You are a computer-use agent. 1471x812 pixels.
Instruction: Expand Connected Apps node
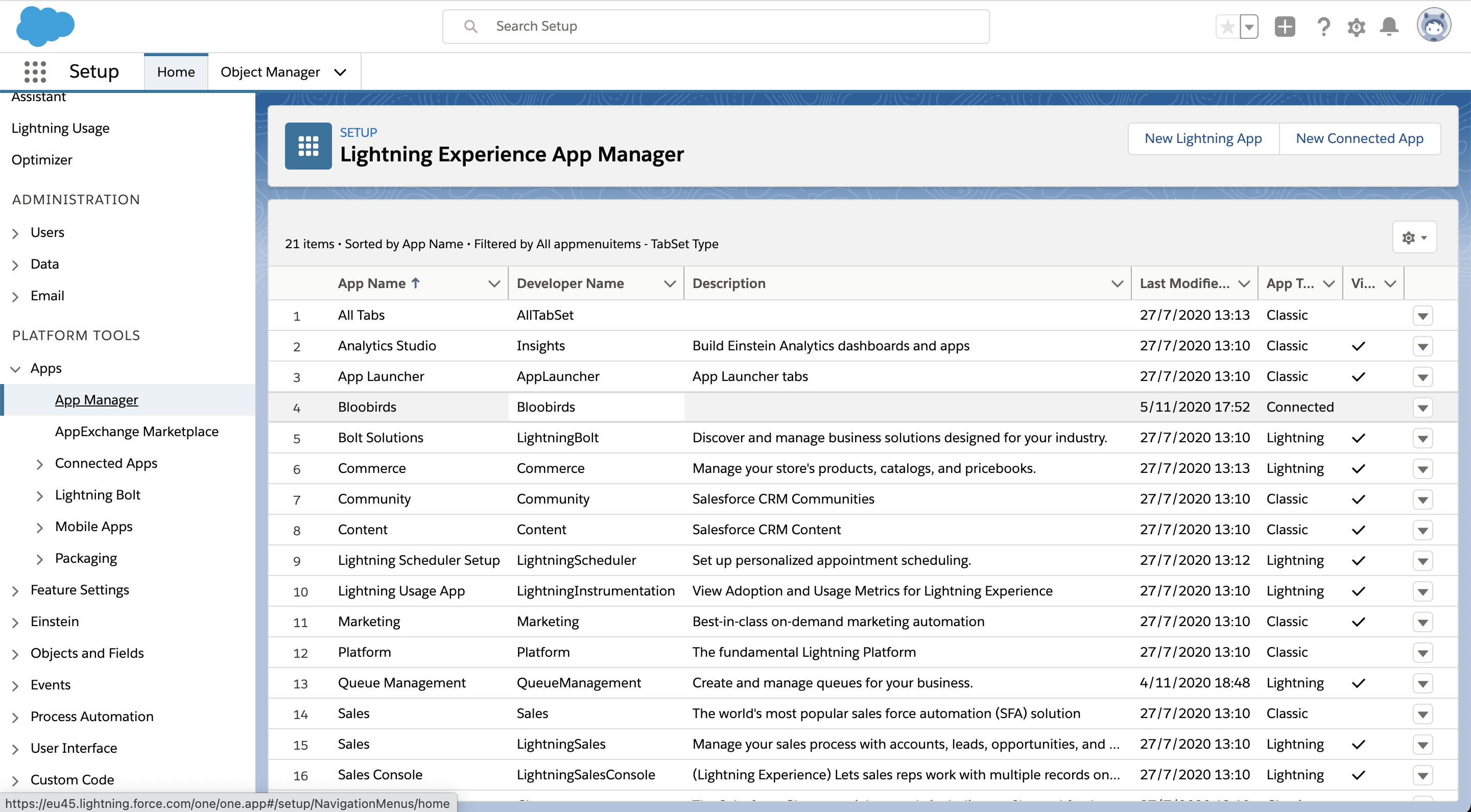click(x=39, y=464)
